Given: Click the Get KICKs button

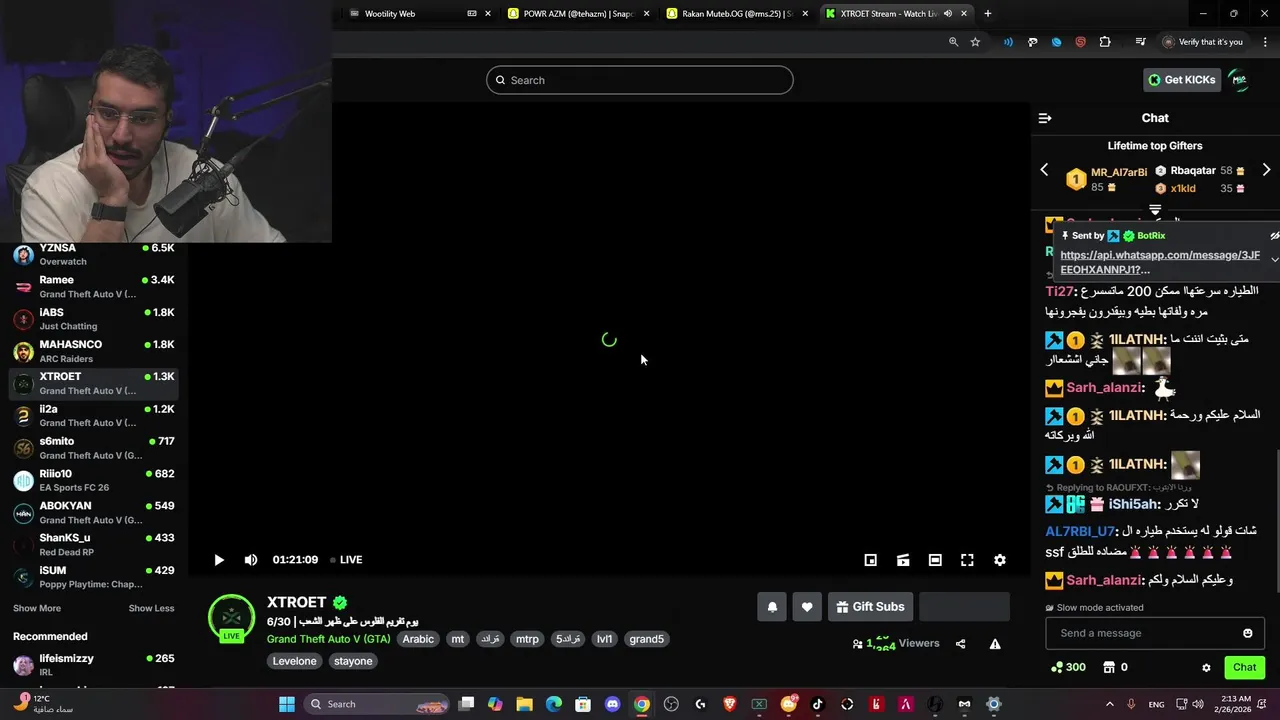Looking at the screenshot, I should pos(1182,80).
